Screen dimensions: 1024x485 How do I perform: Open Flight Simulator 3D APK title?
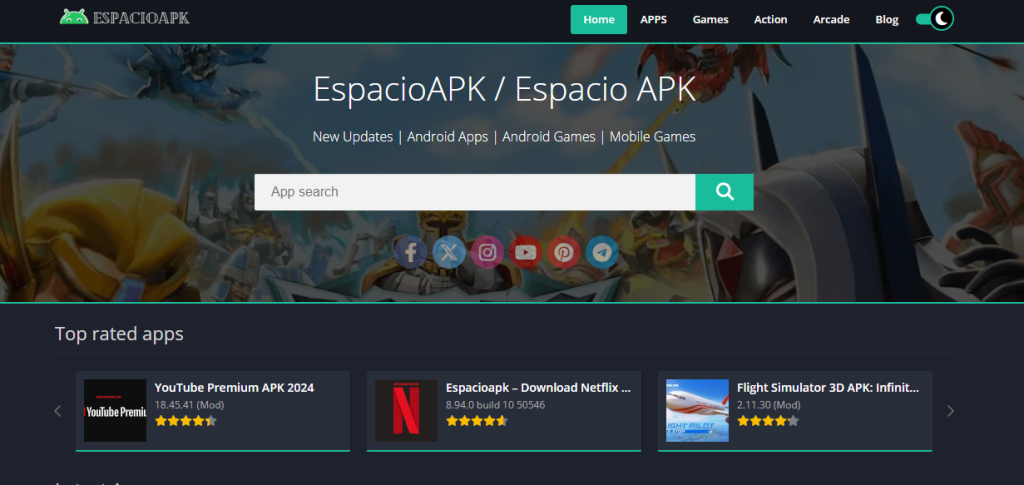[828, 388]
